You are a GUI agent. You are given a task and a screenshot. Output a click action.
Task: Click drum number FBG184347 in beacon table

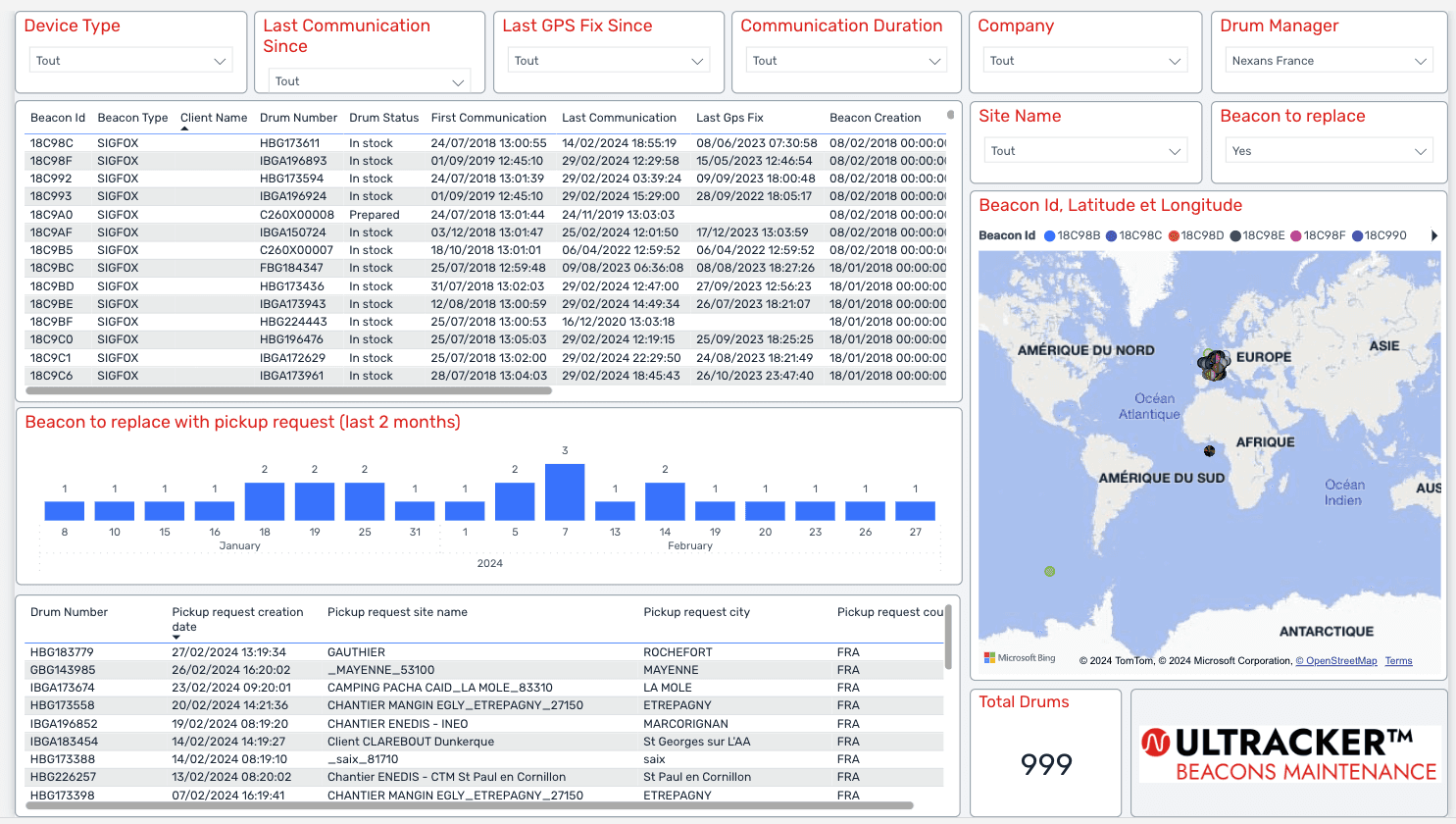click(x=291, y=268)
